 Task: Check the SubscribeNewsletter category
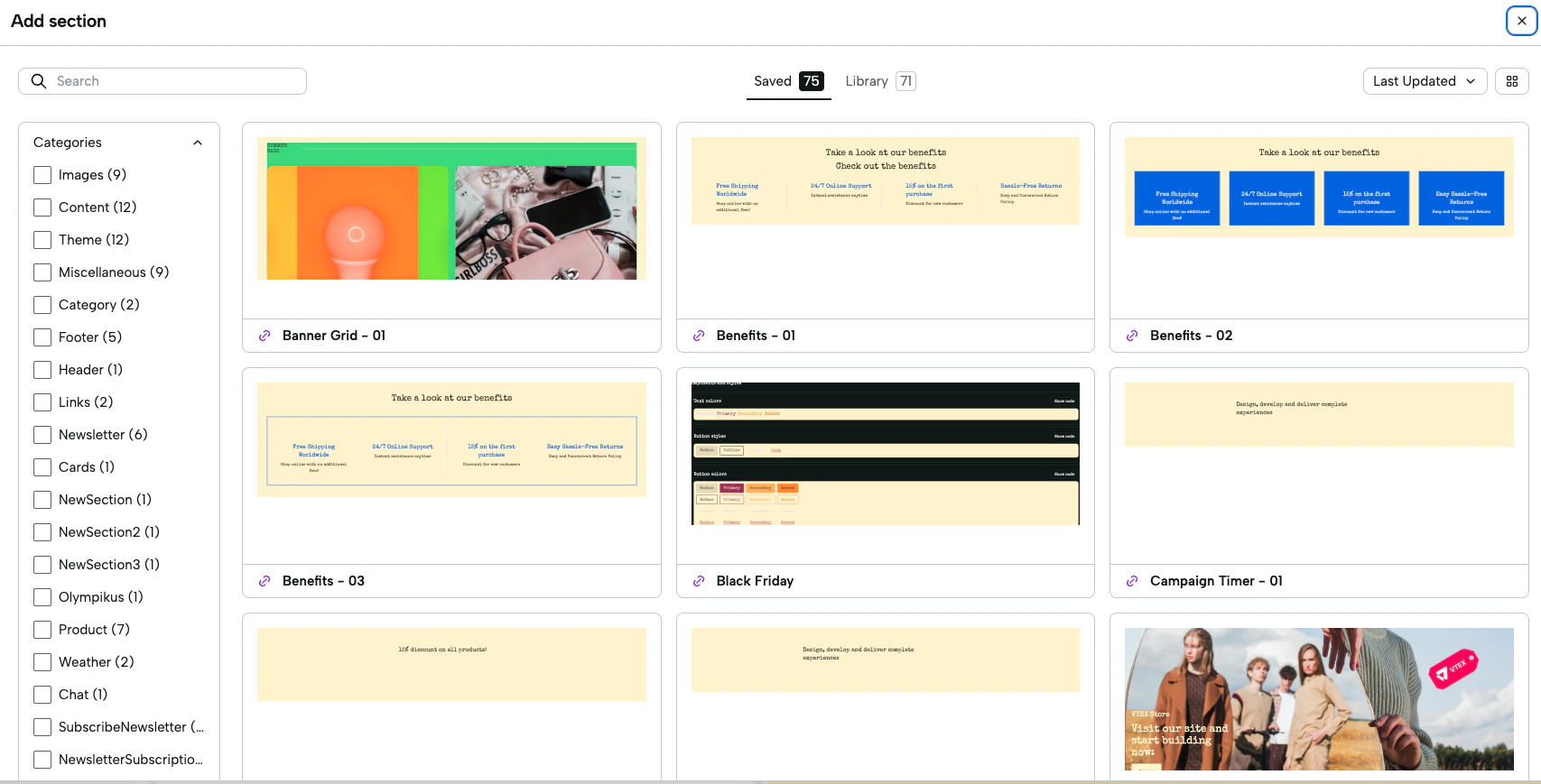tap(42, 727)
